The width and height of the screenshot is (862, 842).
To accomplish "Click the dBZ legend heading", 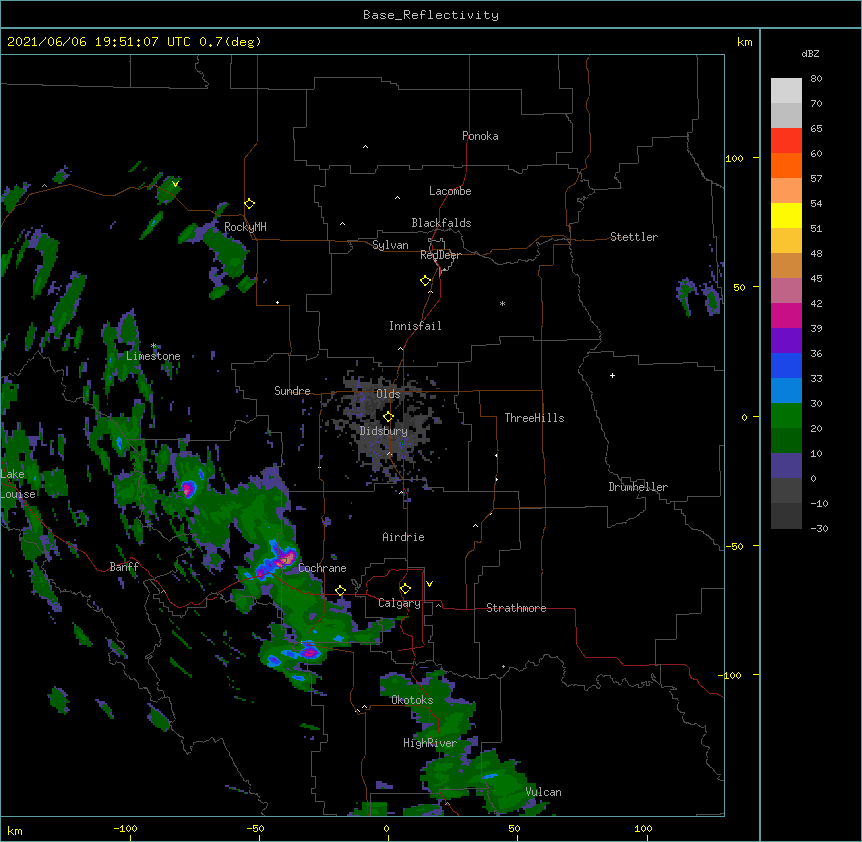I will [x=810, y=54].
